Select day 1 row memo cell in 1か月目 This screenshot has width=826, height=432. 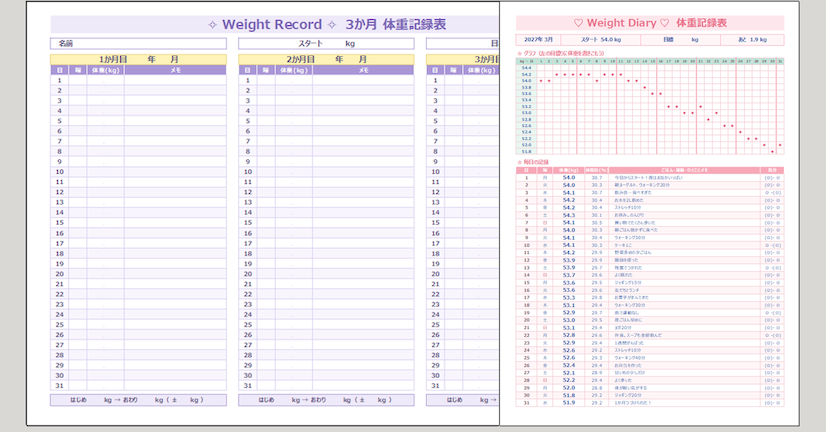(175, 80)
